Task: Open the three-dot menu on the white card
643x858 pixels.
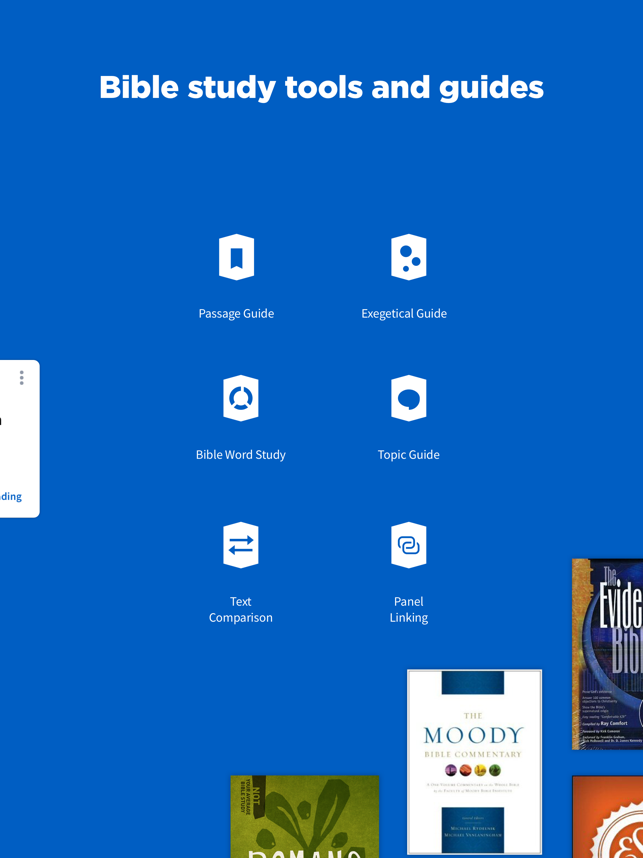Action: coord(21,378)
